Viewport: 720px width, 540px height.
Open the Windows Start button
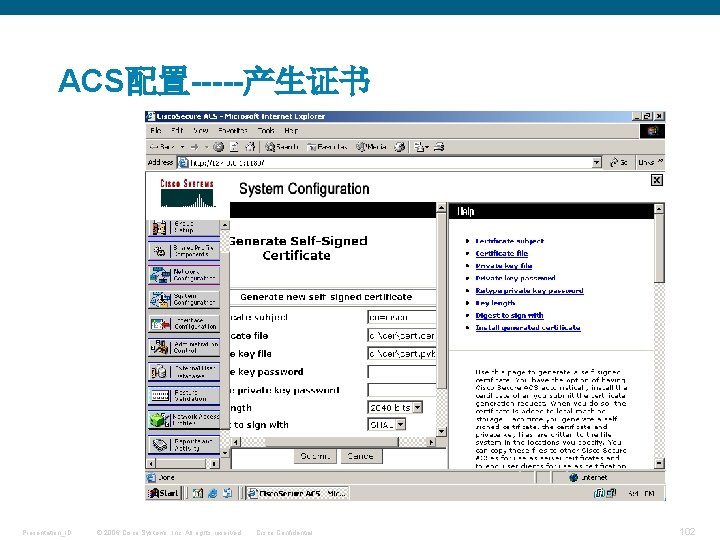coord(163,493)
